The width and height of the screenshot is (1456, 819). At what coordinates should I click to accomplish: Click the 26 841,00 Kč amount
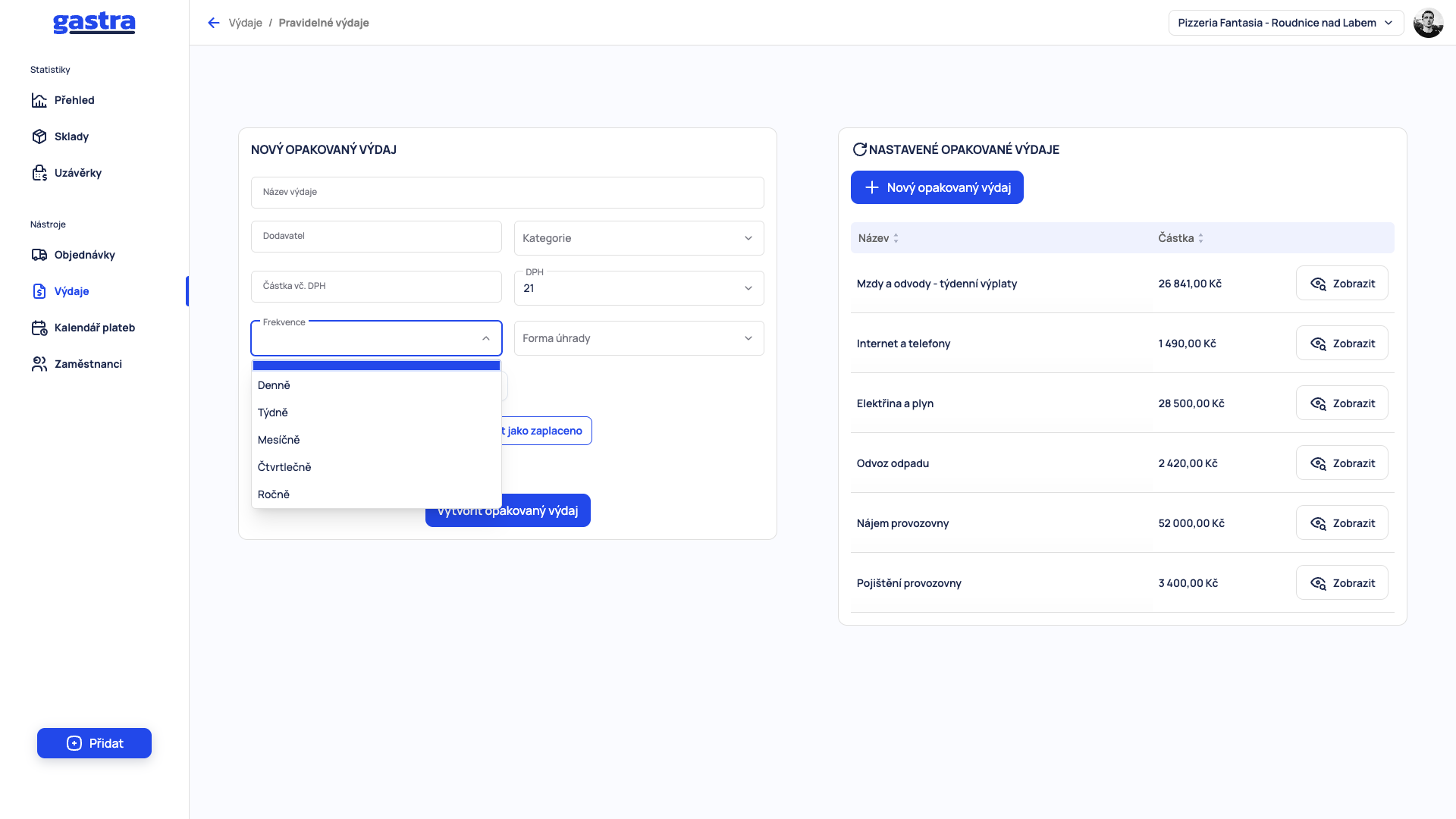(x=1189, y=284)
